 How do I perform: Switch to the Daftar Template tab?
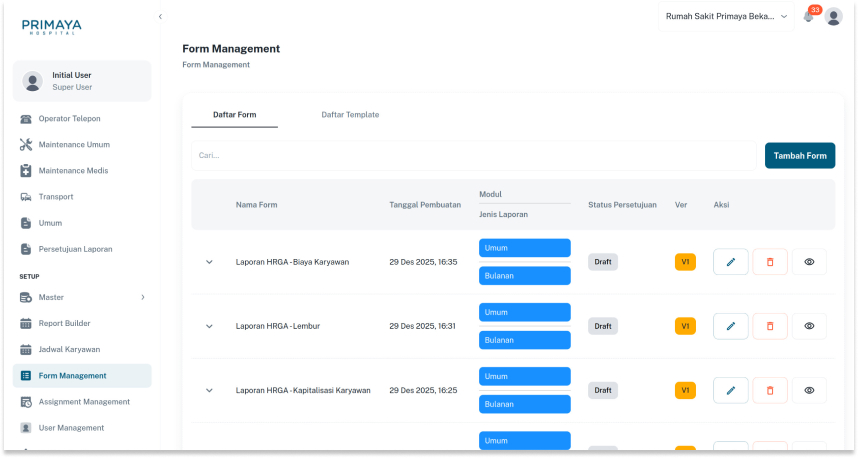[x=350, y=115]
